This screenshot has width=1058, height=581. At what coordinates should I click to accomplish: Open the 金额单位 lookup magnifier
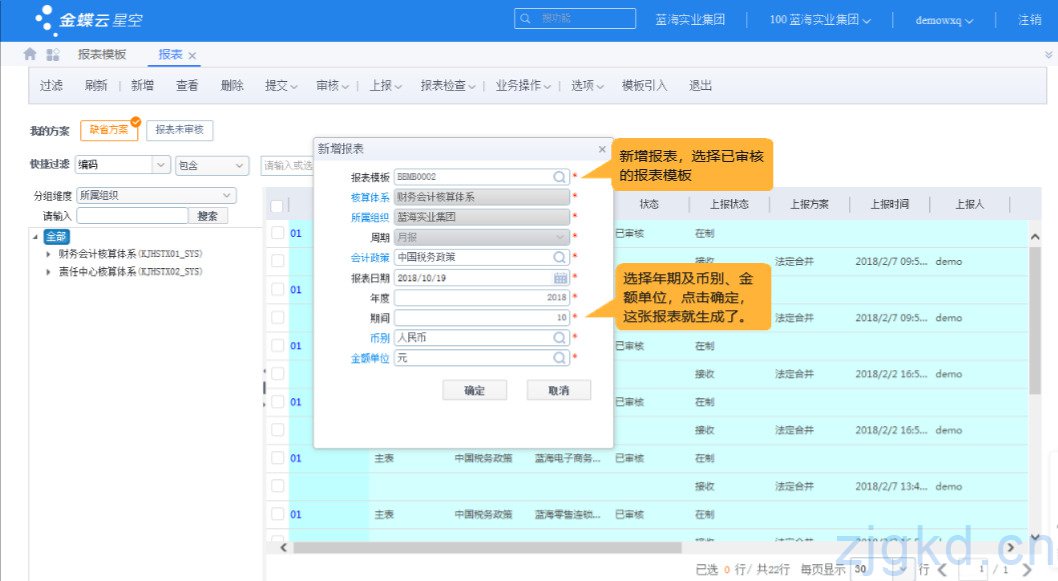pyautogui.click(x=559, y=358)
